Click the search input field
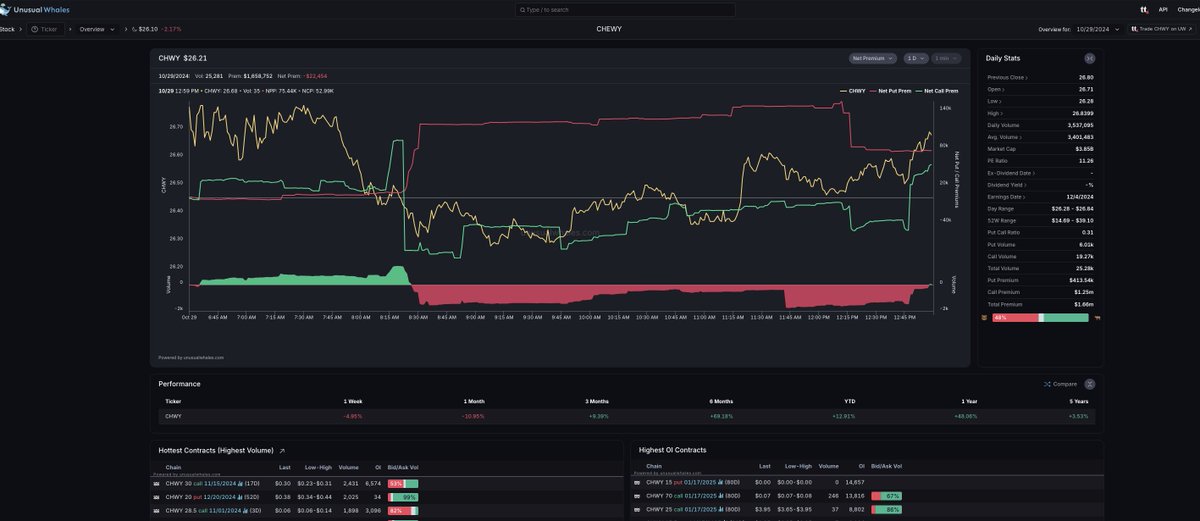The height and width of the screenshot is (521, 1200). click(625, 9)
